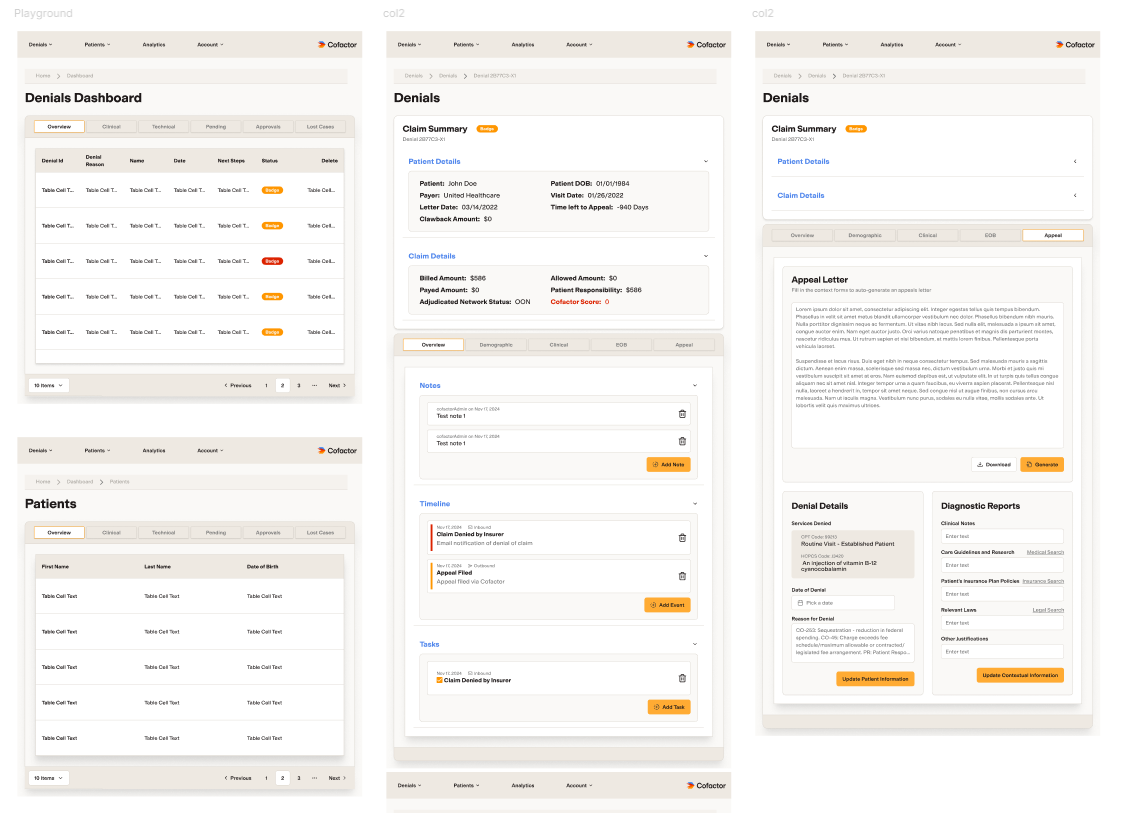
Task: Open the Medical Search link
Action: (x=1044, y=552)
